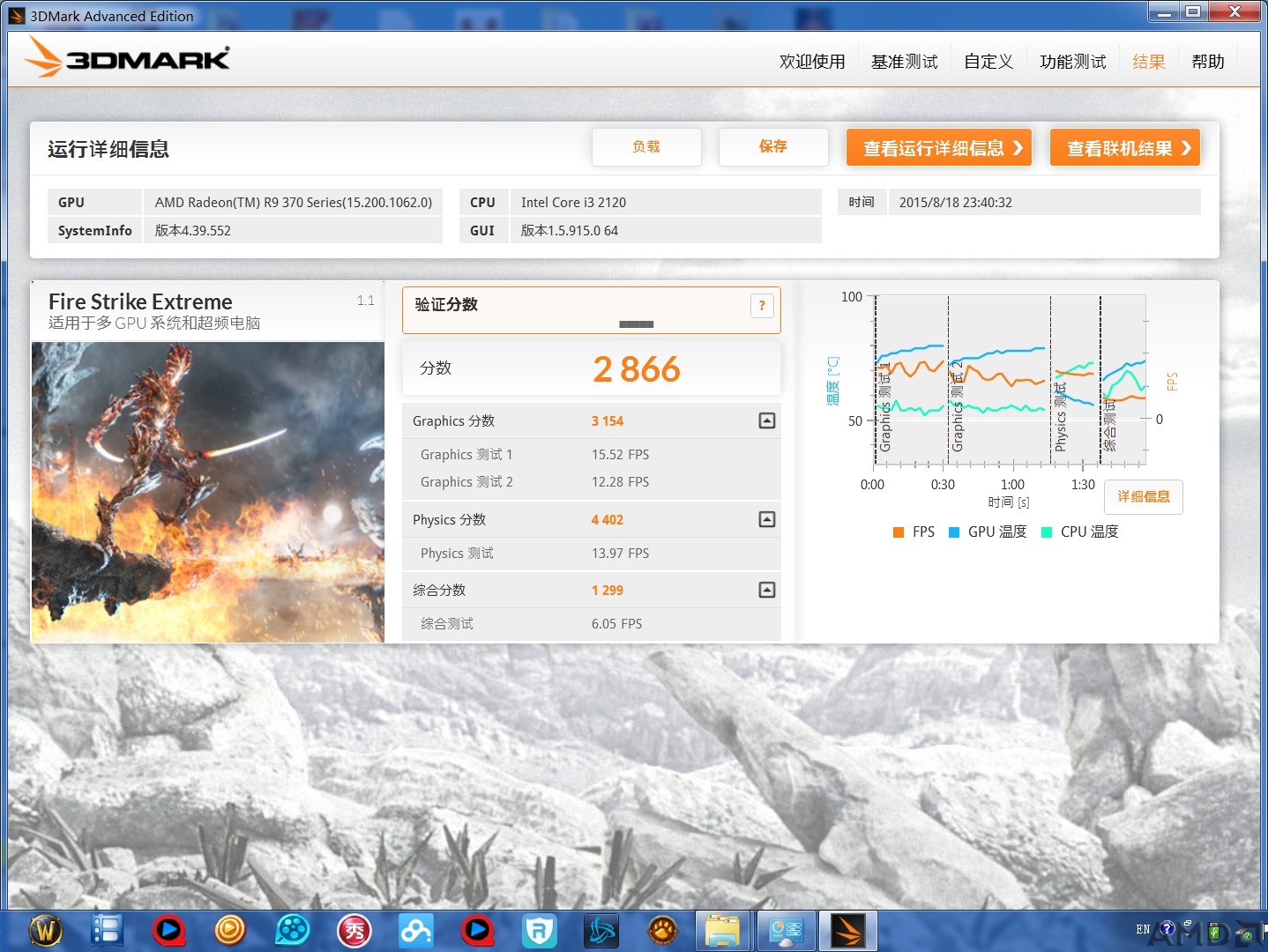This screenshot has width=1268, height=952.
Task: Click the blue GPU 温度 legend swatch
Action: (x=954, y=532)
